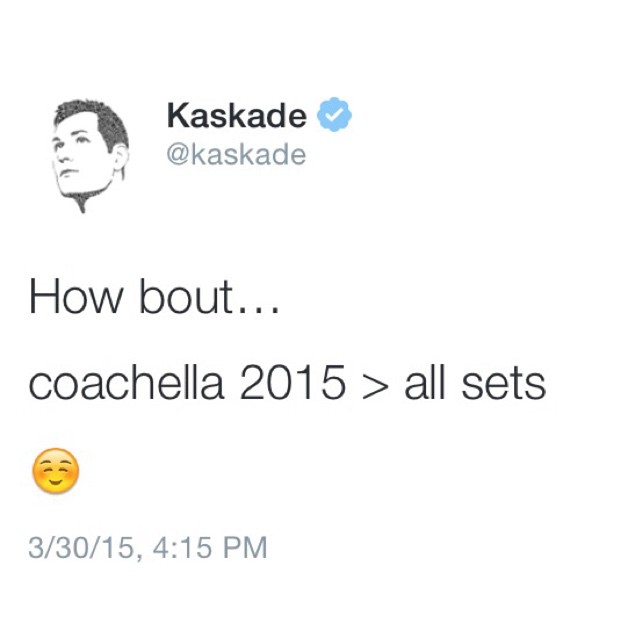Open Kaskade's sketched profile avatar
This screenshot has width=640, height=640.
(90, 156)
